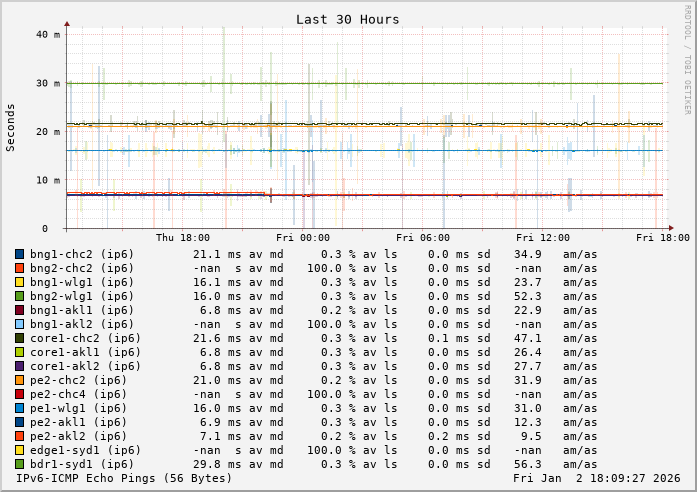Click the bng1-chc2 legend color swatch
The height and width of the screenshot is (492, 697).
coord(19,254)
